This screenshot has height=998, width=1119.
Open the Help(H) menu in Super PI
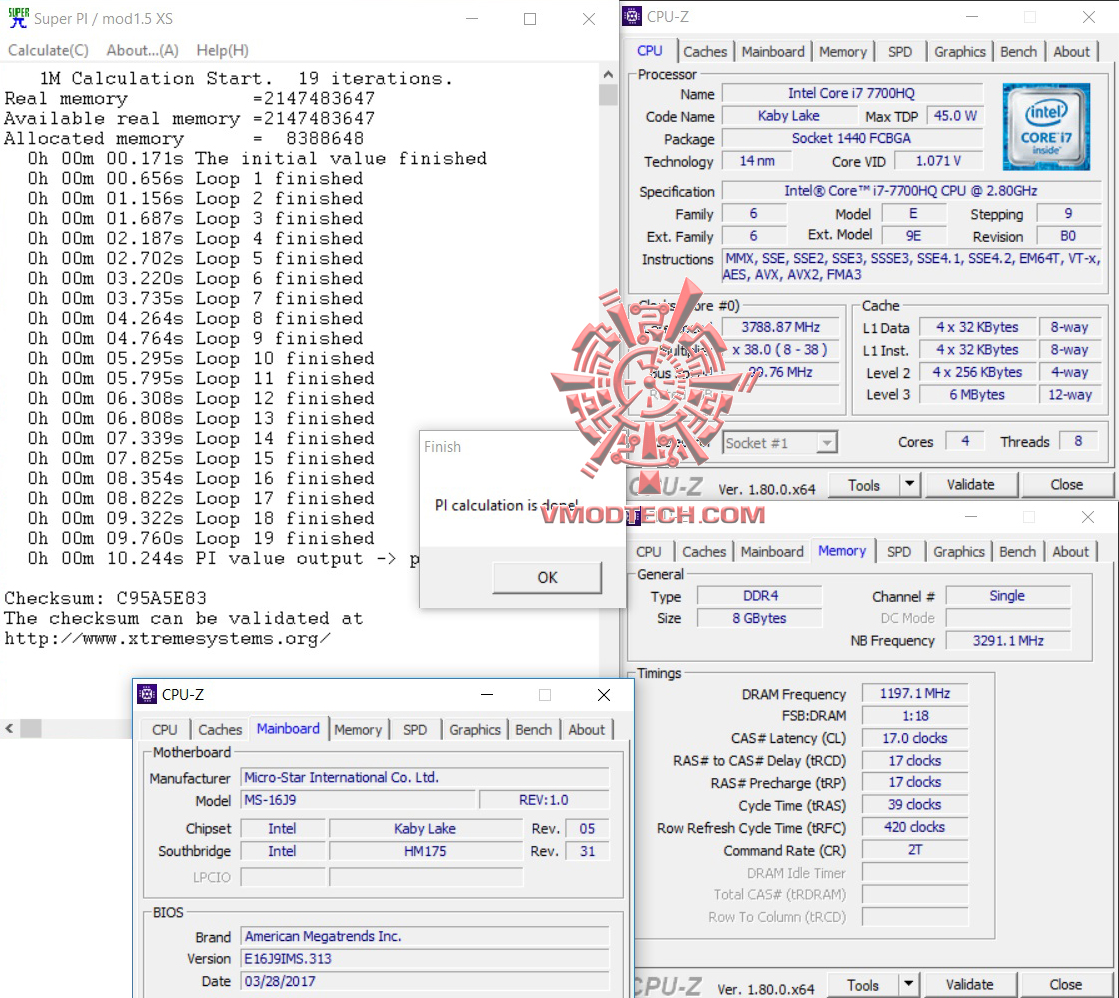[223, 50]
